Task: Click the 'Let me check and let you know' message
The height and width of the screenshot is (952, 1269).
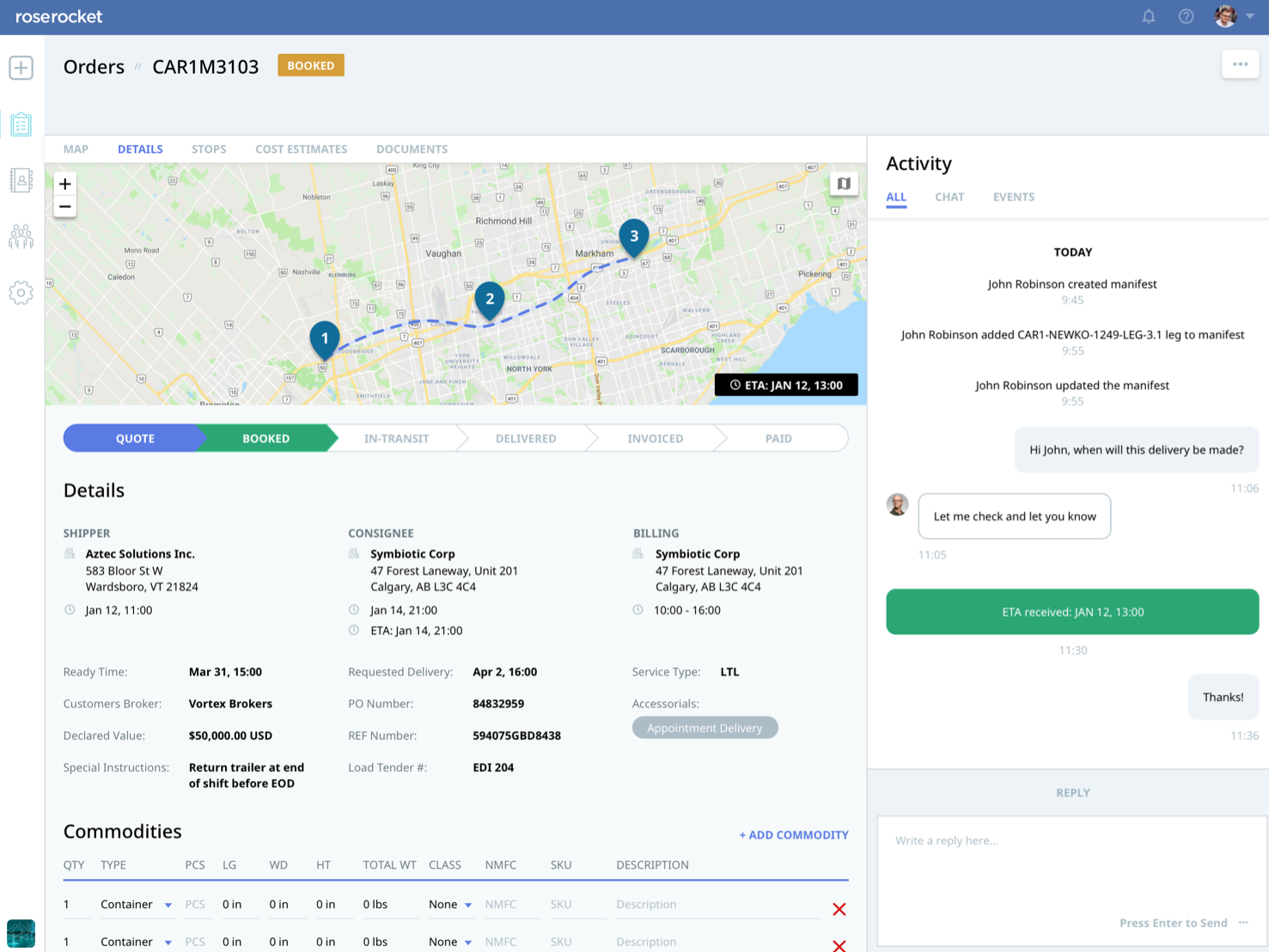Action: point(1015,516)
